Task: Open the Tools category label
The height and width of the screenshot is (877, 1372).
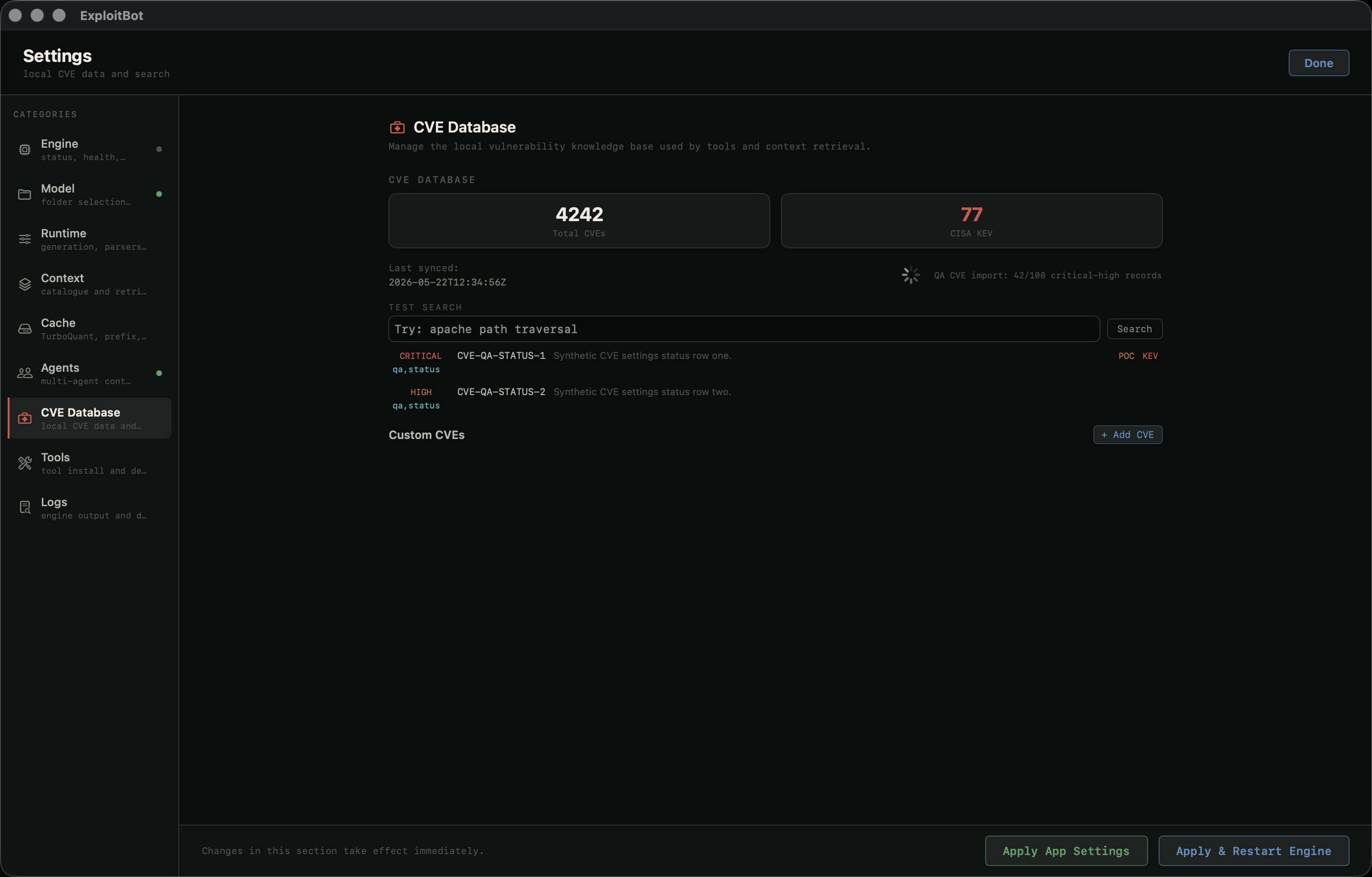Action: [55, 457]
